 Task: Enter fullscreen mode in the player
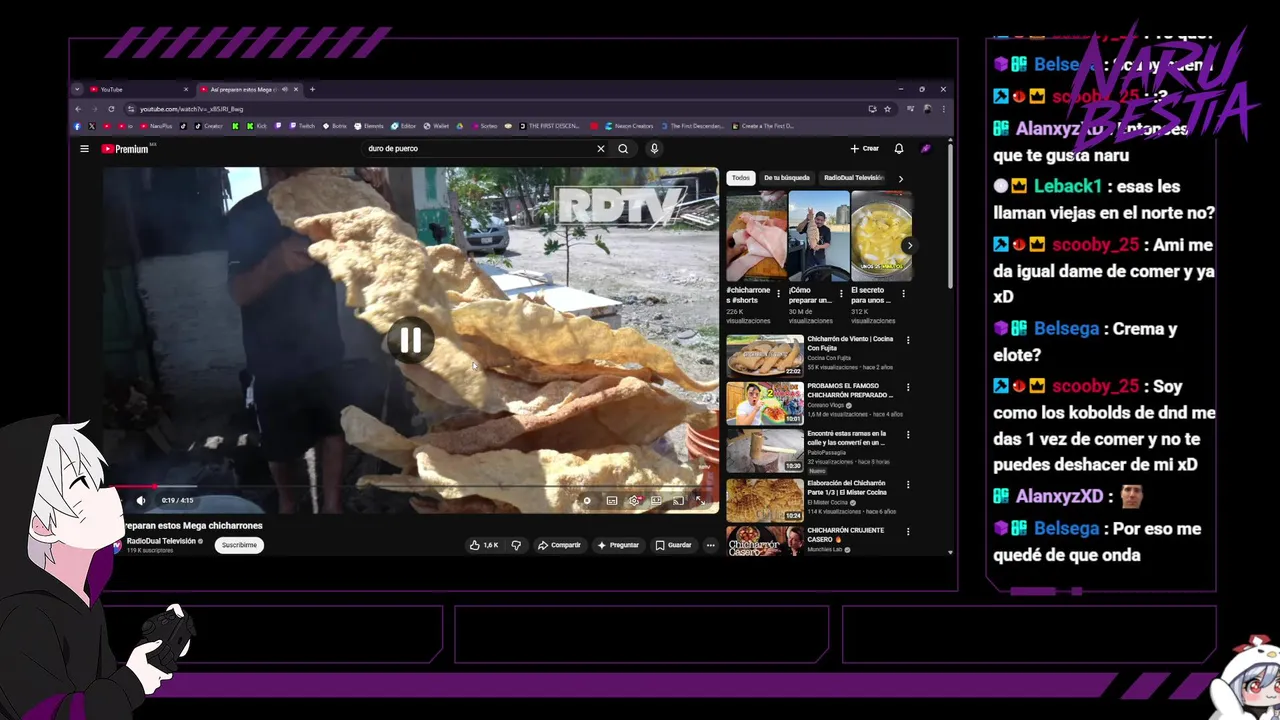click(700, 501)
